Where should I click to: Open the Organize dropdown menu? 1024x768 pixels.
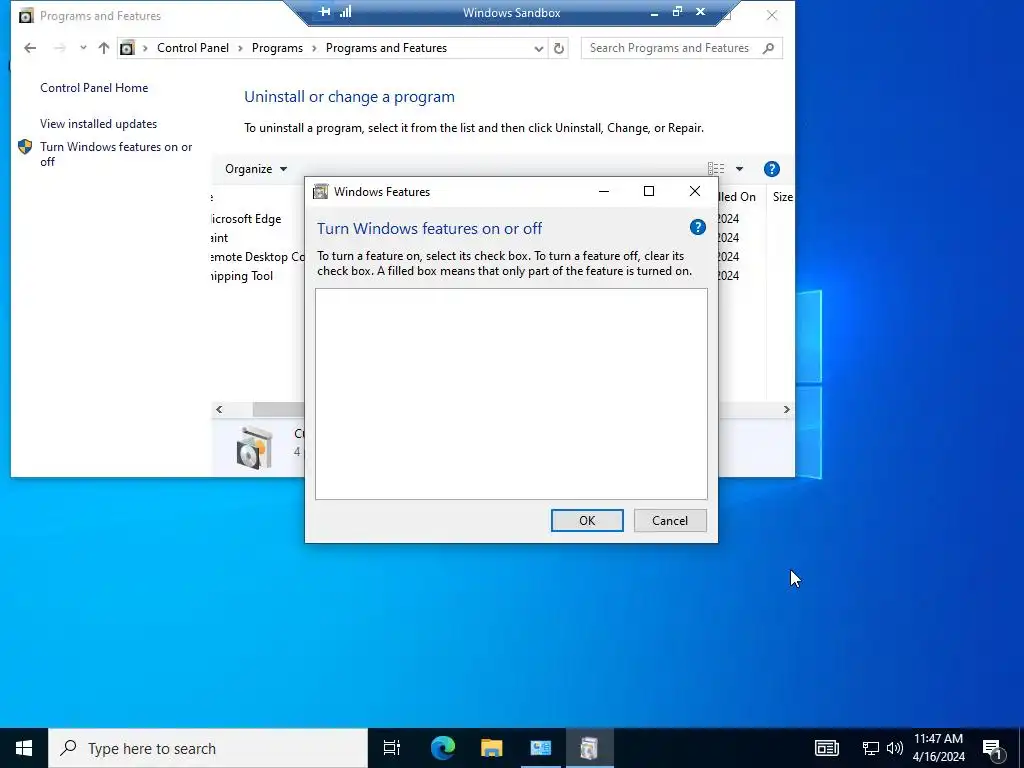[x=256, y=168]
